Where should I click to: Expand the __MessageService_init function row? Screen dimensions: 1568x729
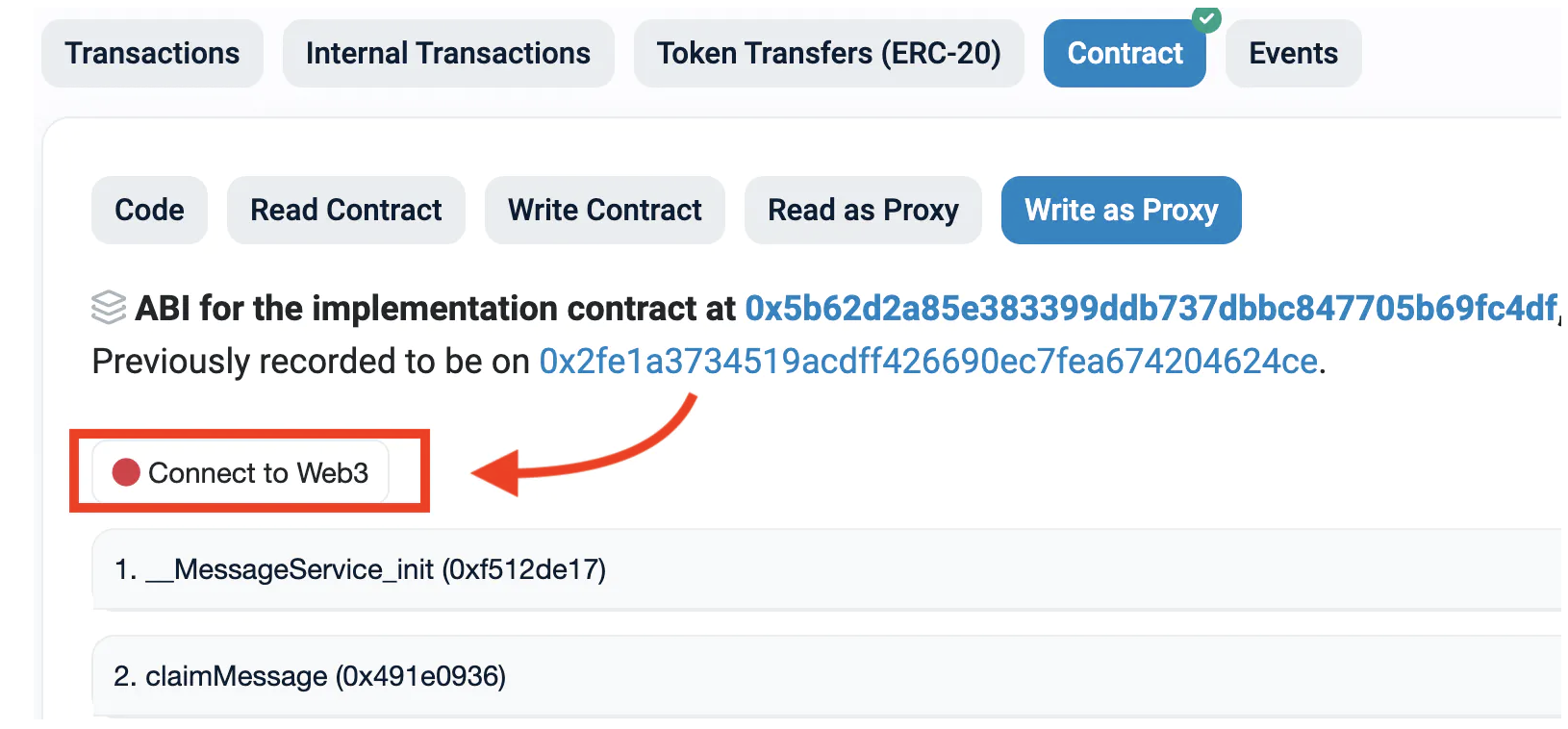[360, 569]
